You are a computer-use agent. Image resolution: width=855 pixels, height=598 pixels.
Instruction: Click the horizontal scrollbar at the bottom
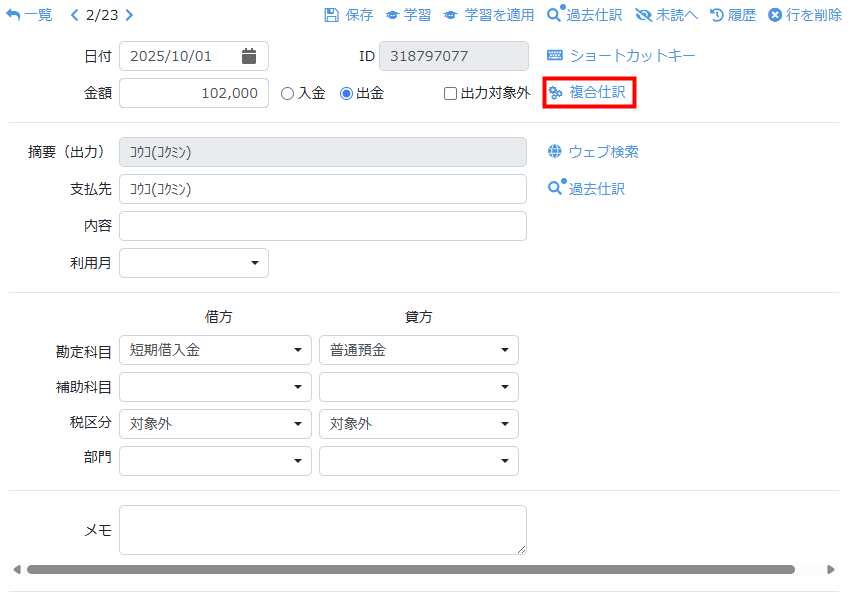(410, 569)
